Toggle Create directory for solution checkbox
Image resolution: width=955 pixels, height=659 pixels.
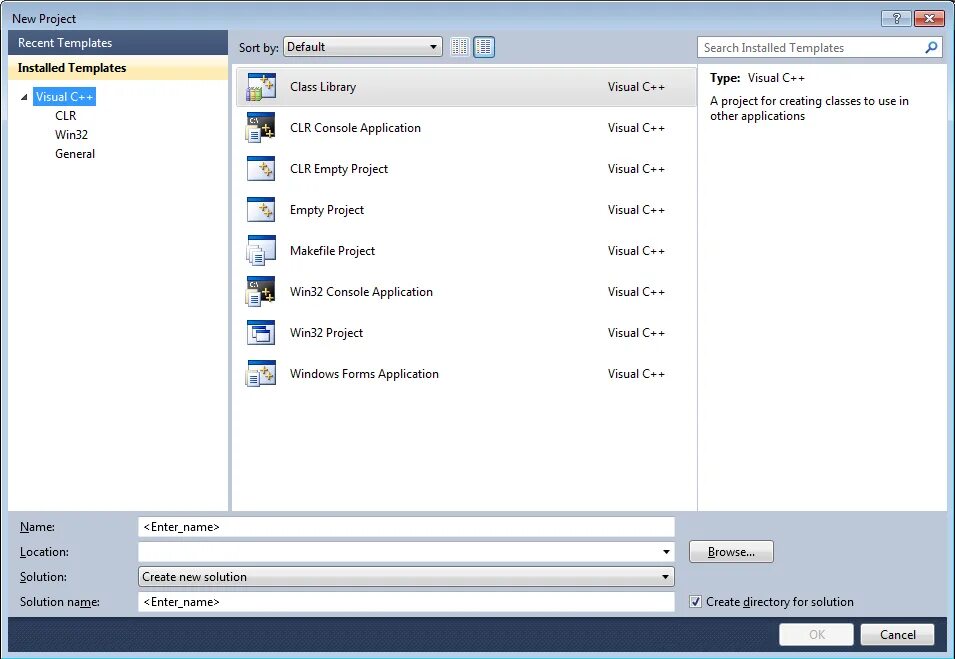695,602
